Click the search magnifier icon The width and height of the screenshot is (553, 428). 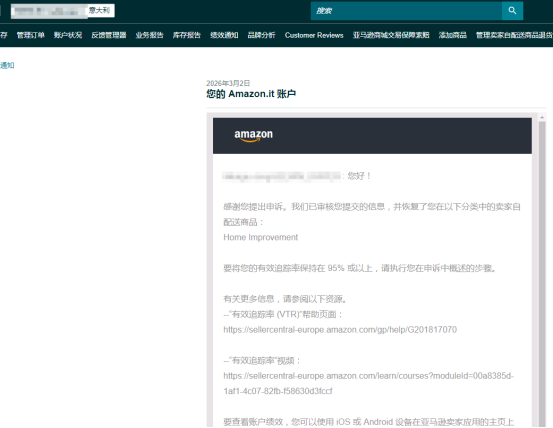pos(512,11)
